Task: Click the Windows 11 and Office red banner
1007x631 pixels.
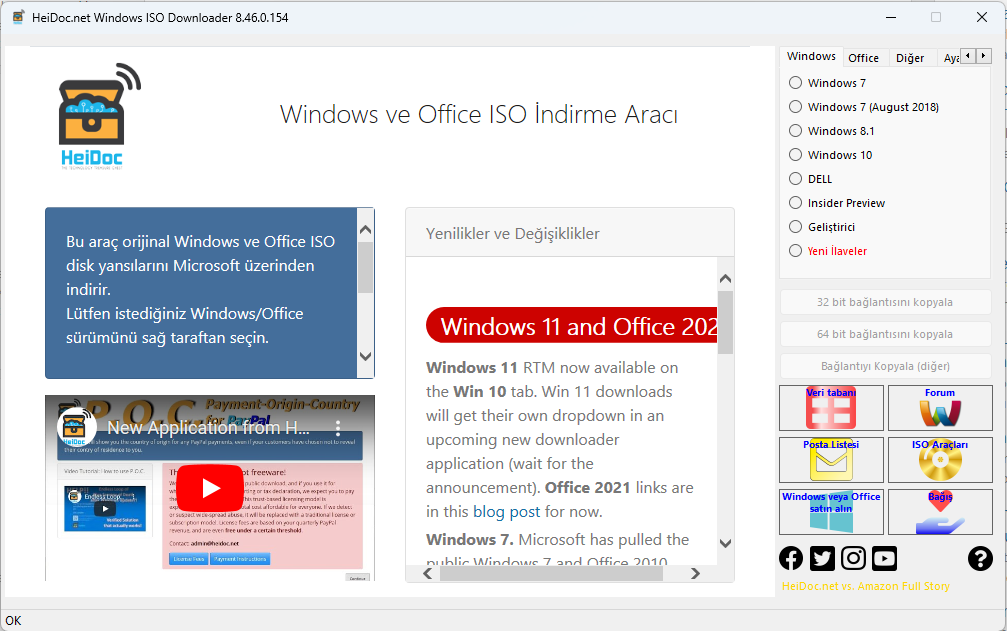Action: (x=572, y=326)
